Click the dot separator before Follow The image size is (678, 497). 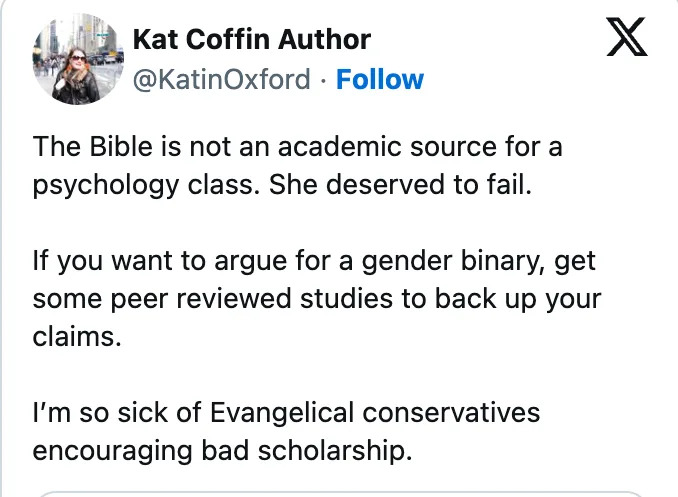[x=323, y=80]
